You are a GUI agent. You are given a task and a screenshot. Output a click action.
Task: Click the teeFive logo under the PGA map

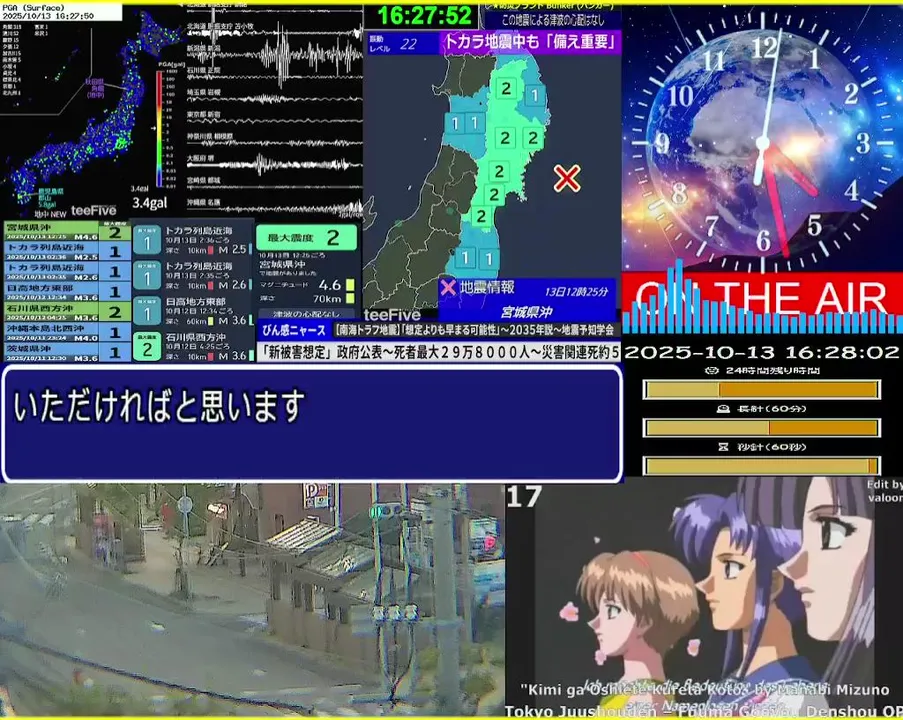tap(93, 211)
